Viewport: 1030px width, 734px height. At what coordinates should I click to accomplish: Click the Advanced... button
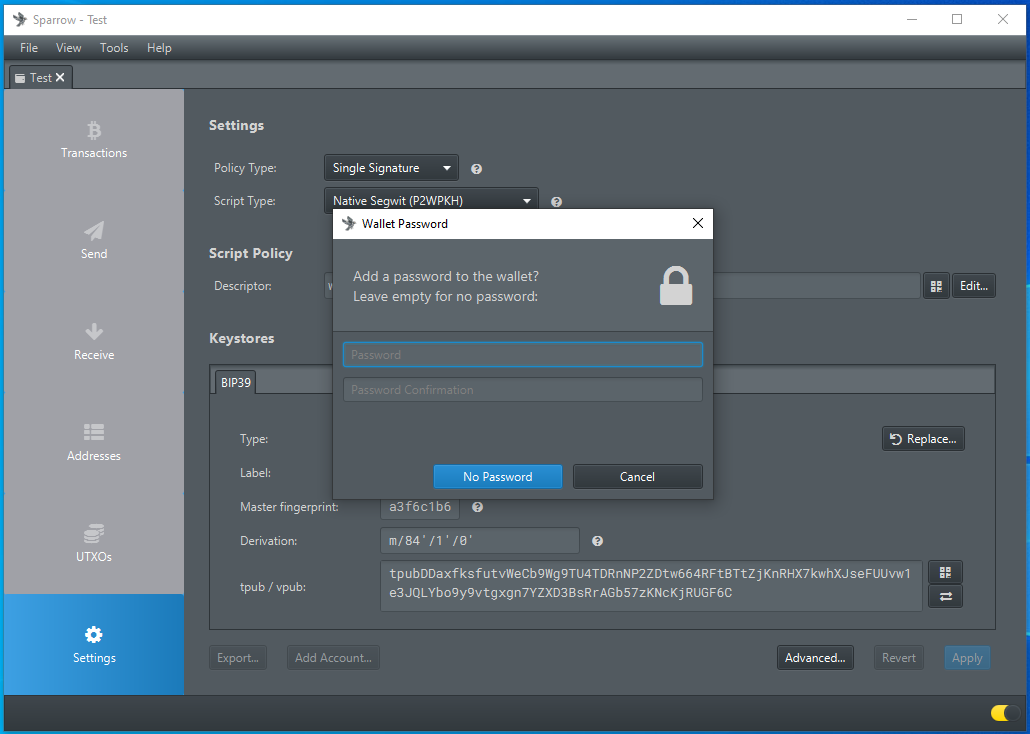815,658
